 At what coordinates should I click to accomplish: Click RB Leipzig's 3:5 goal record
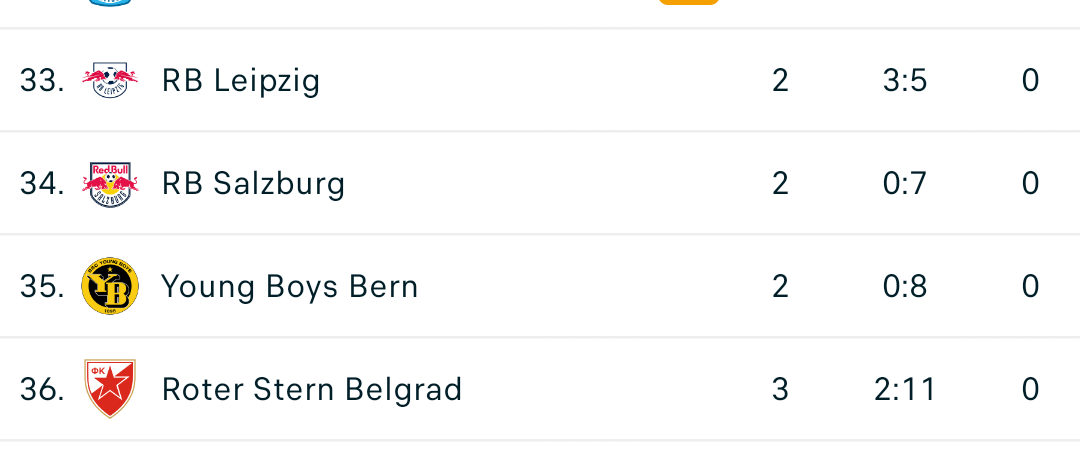[x=905, y=80]
